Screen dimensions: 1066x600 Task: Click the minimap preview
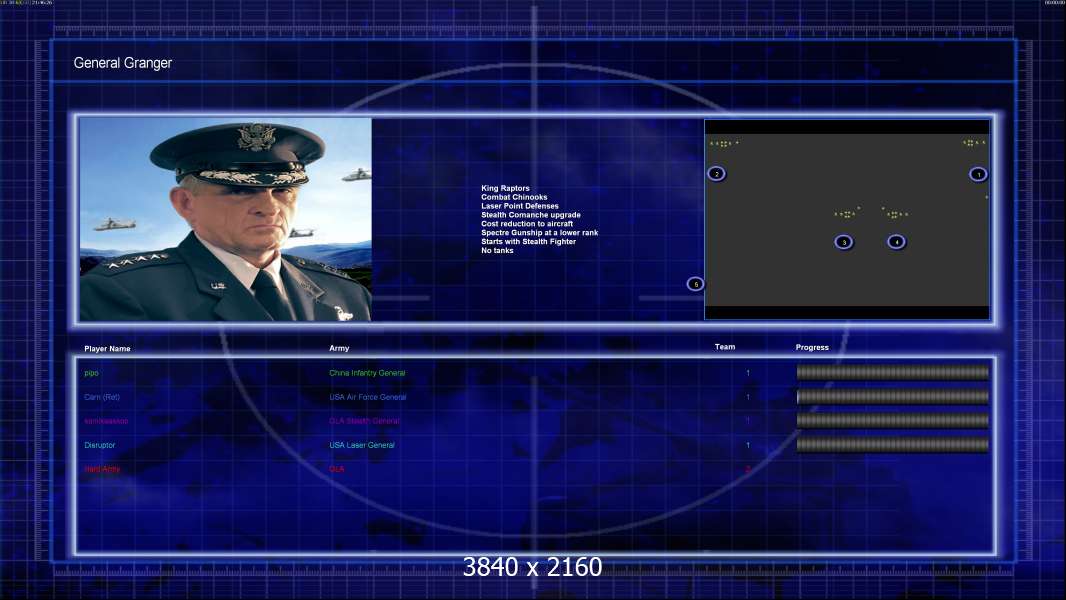(846, 219)
